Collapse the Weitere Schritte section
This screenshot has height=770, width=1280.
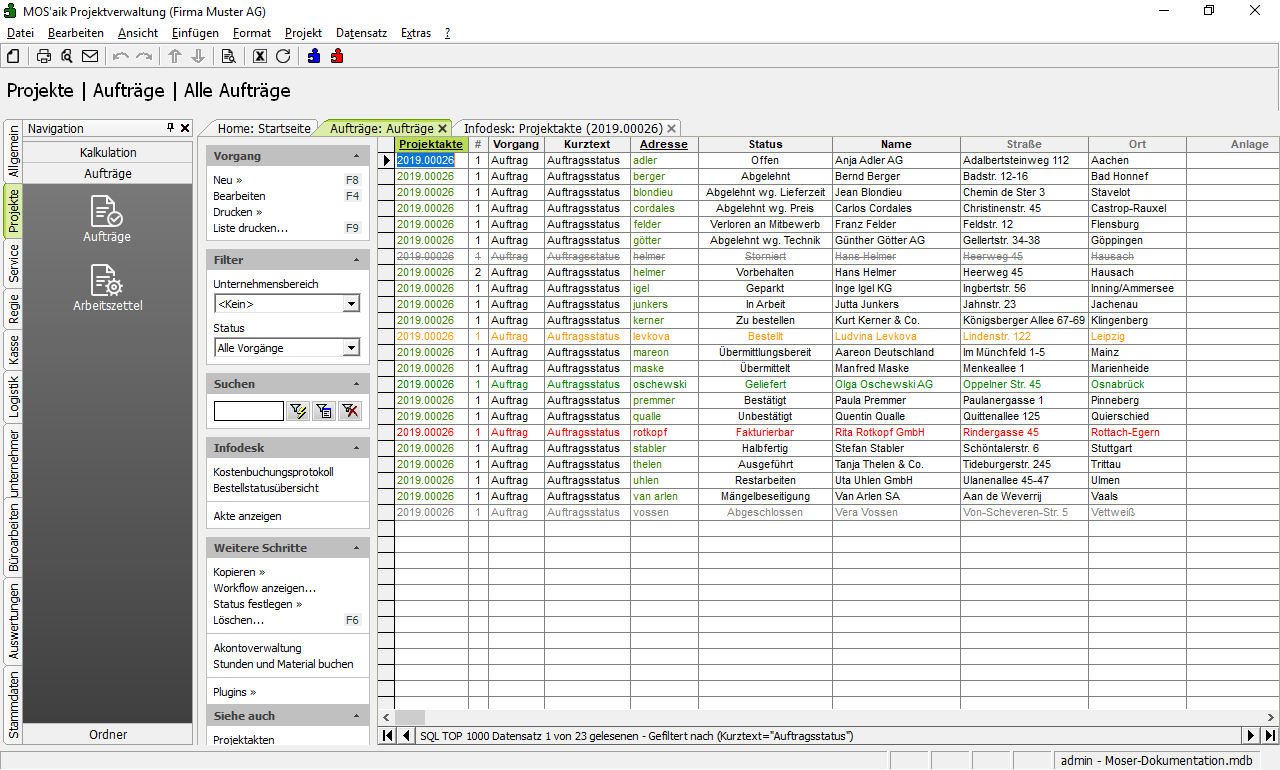coord(357,548)
